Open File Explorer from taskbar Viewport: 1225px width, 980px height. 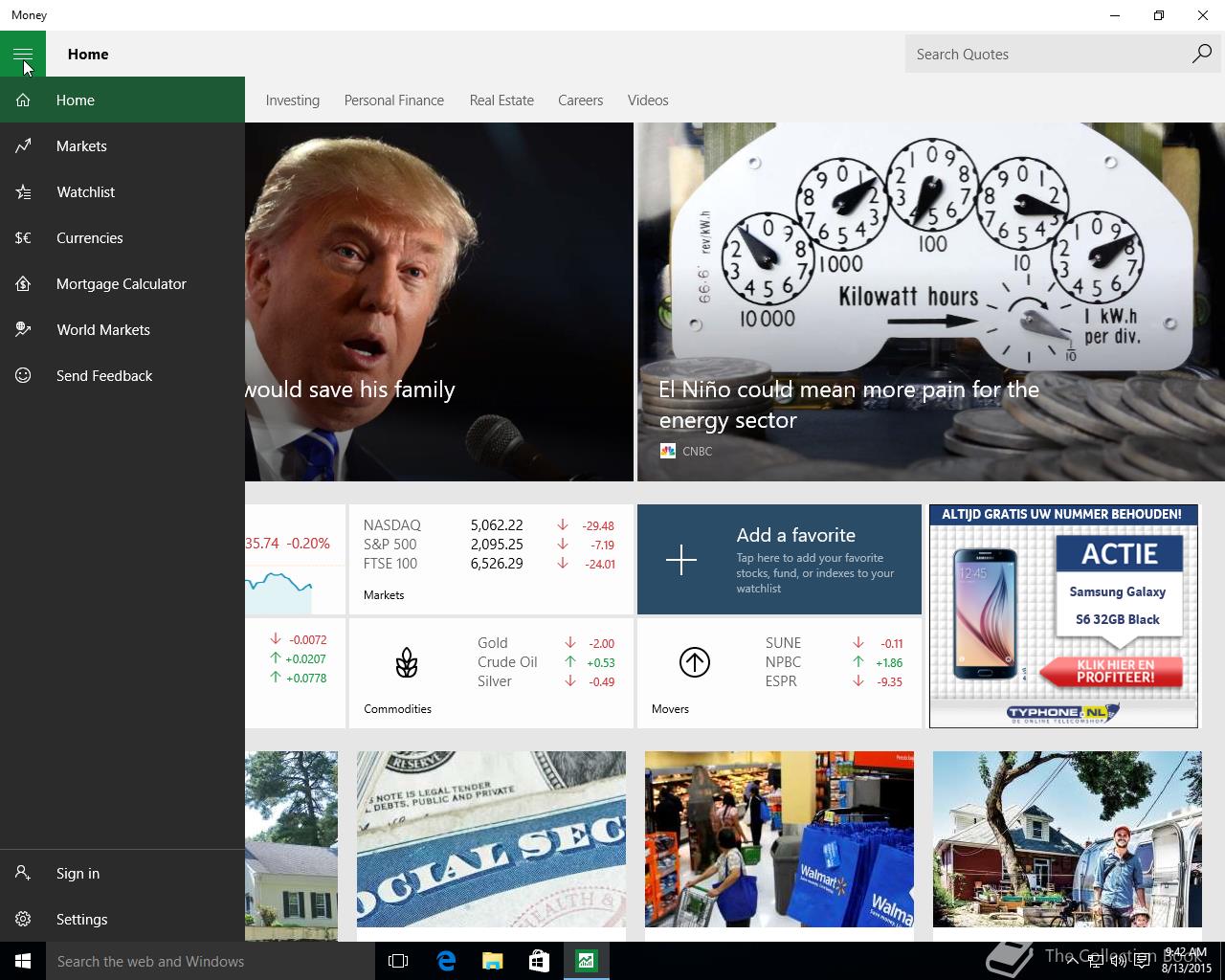pyautogui.click(x=493, y=961)
